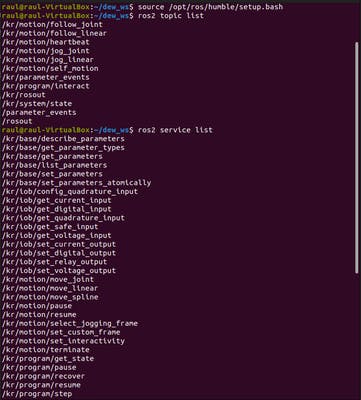
Task: Click the /kr/iob/get_safe_input service text
Action: coord(50,227)
